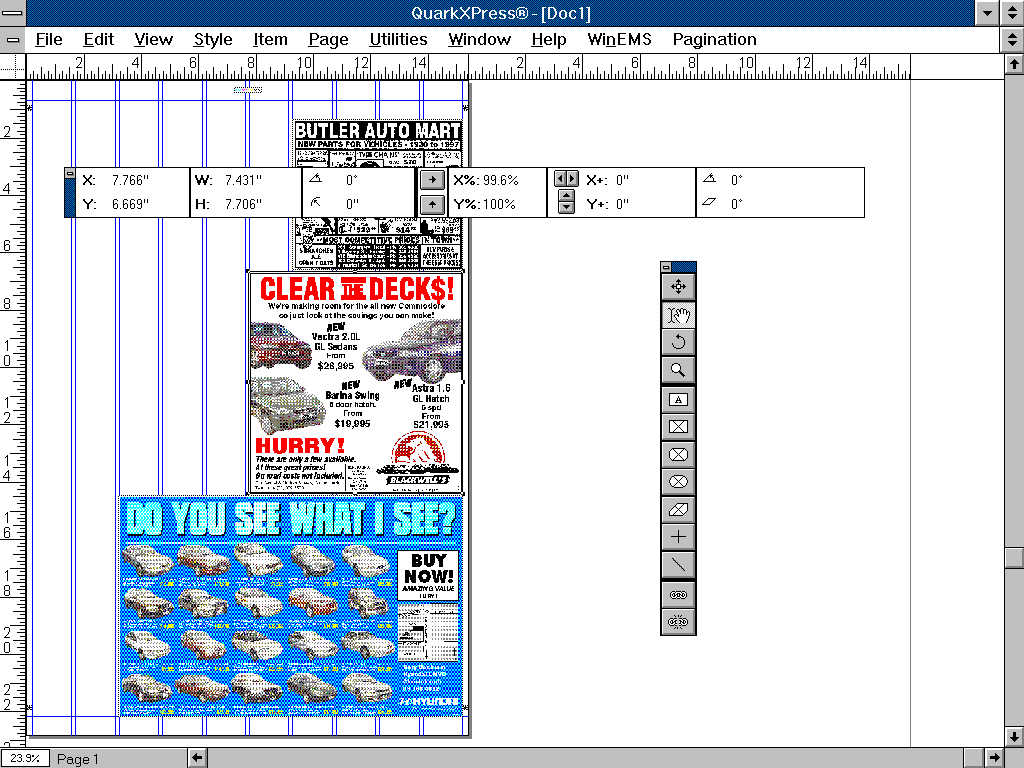Select the Unlinking tool
This screenshot has width=1024, height=768.
point(678,622)
